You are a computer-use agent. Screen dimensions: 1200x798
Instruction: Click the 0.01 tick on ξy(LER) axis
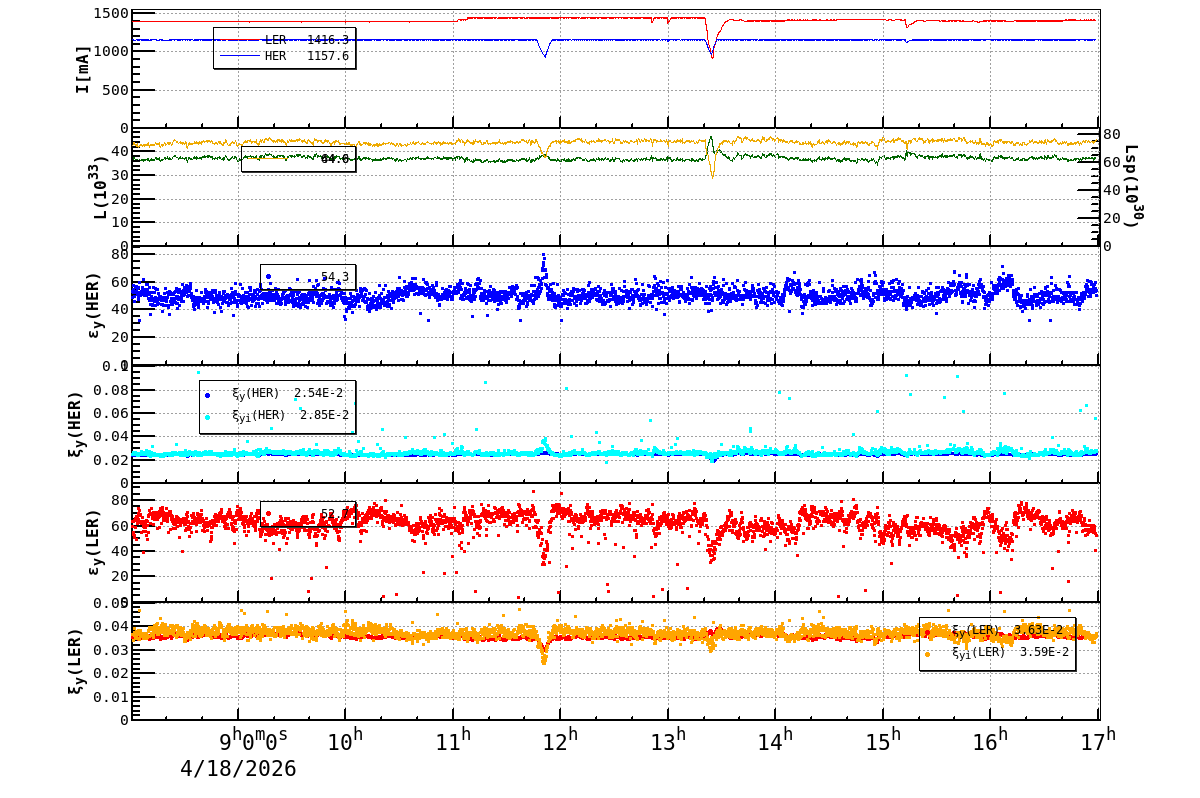click(111, 697)
